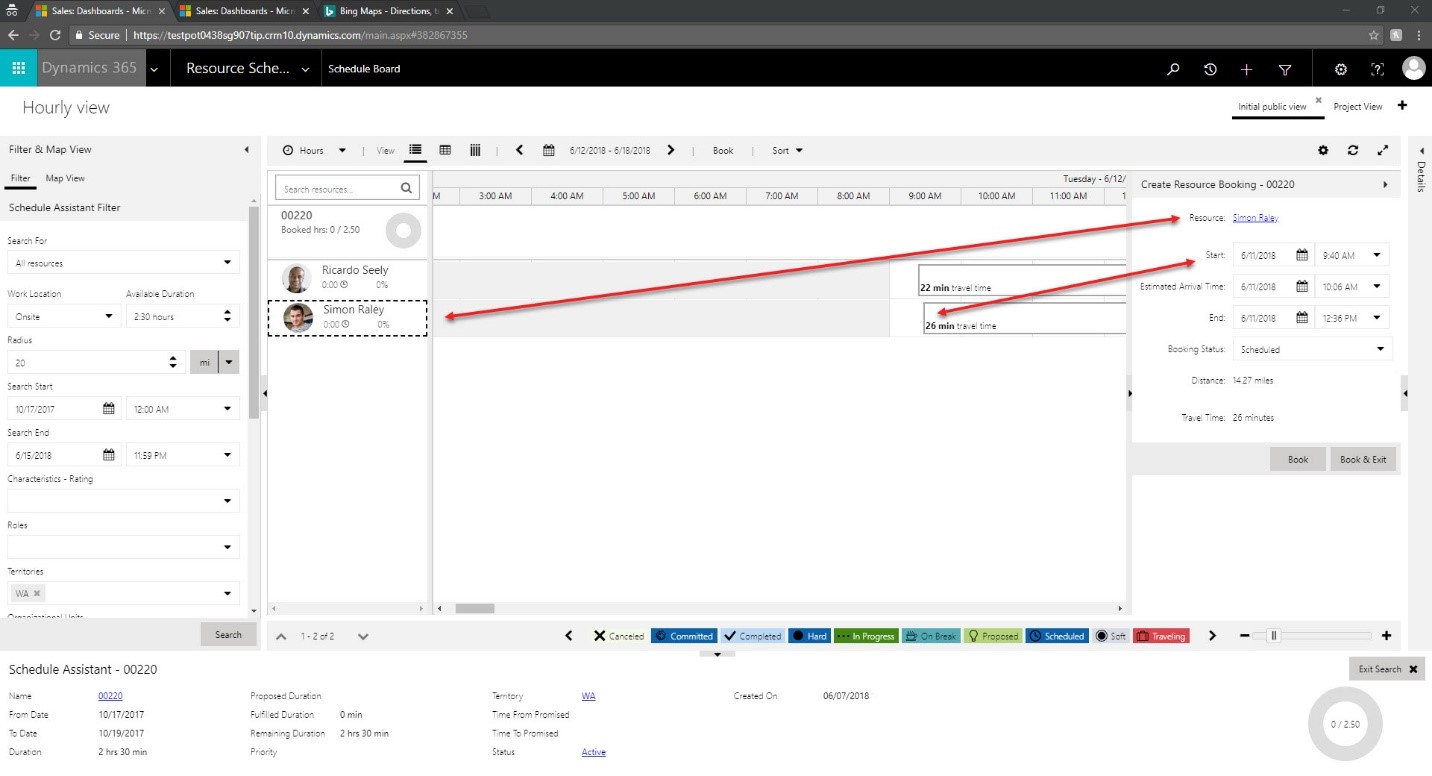Open schedule board settings gear icon
Image resolution: width=1432 pixels, height=776 pixels.
click(x=1323, y=150)
